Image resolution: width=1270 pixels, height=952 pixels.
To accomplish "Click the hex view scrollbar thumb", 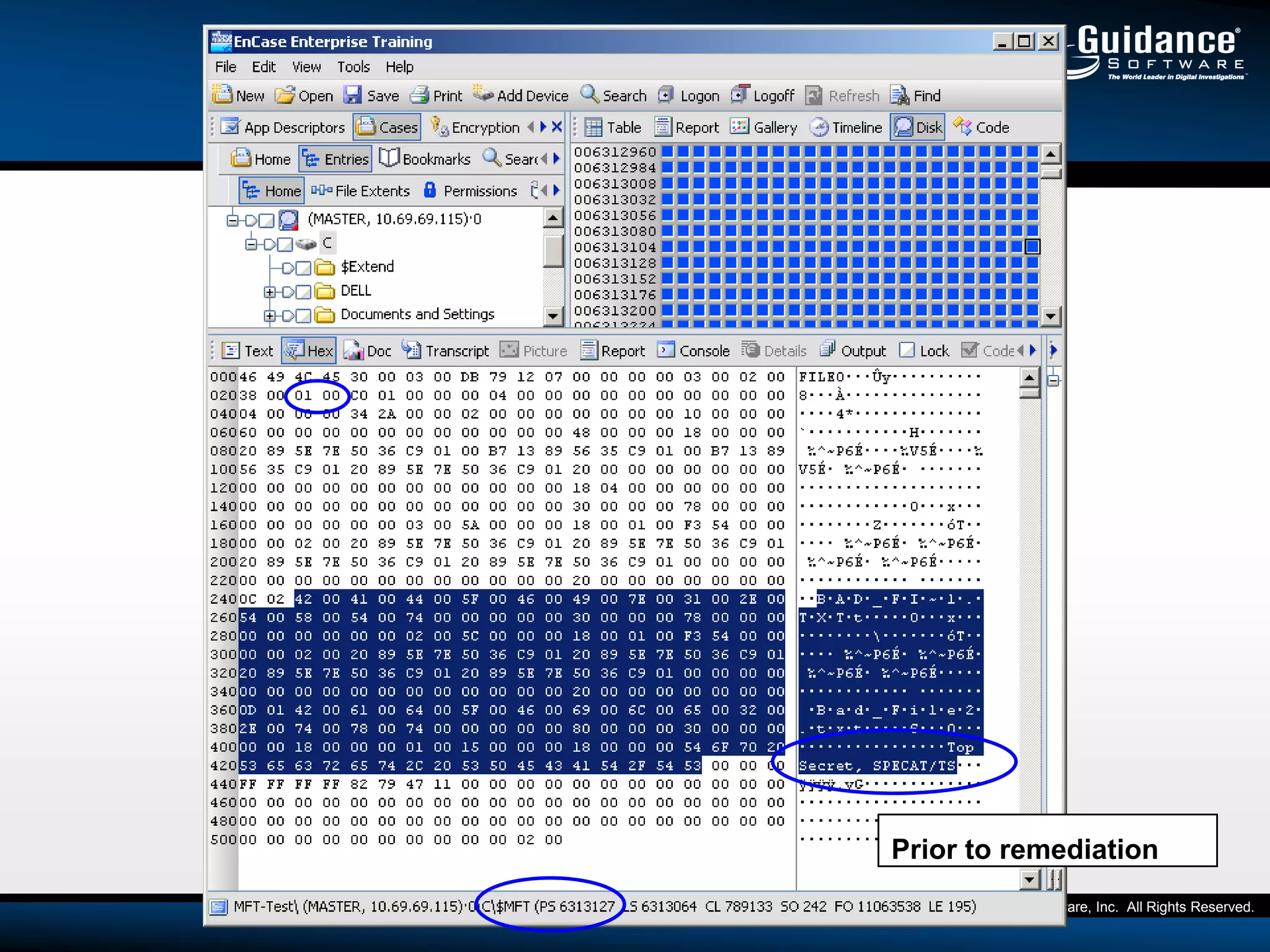I will click(x=1029, y=392).
